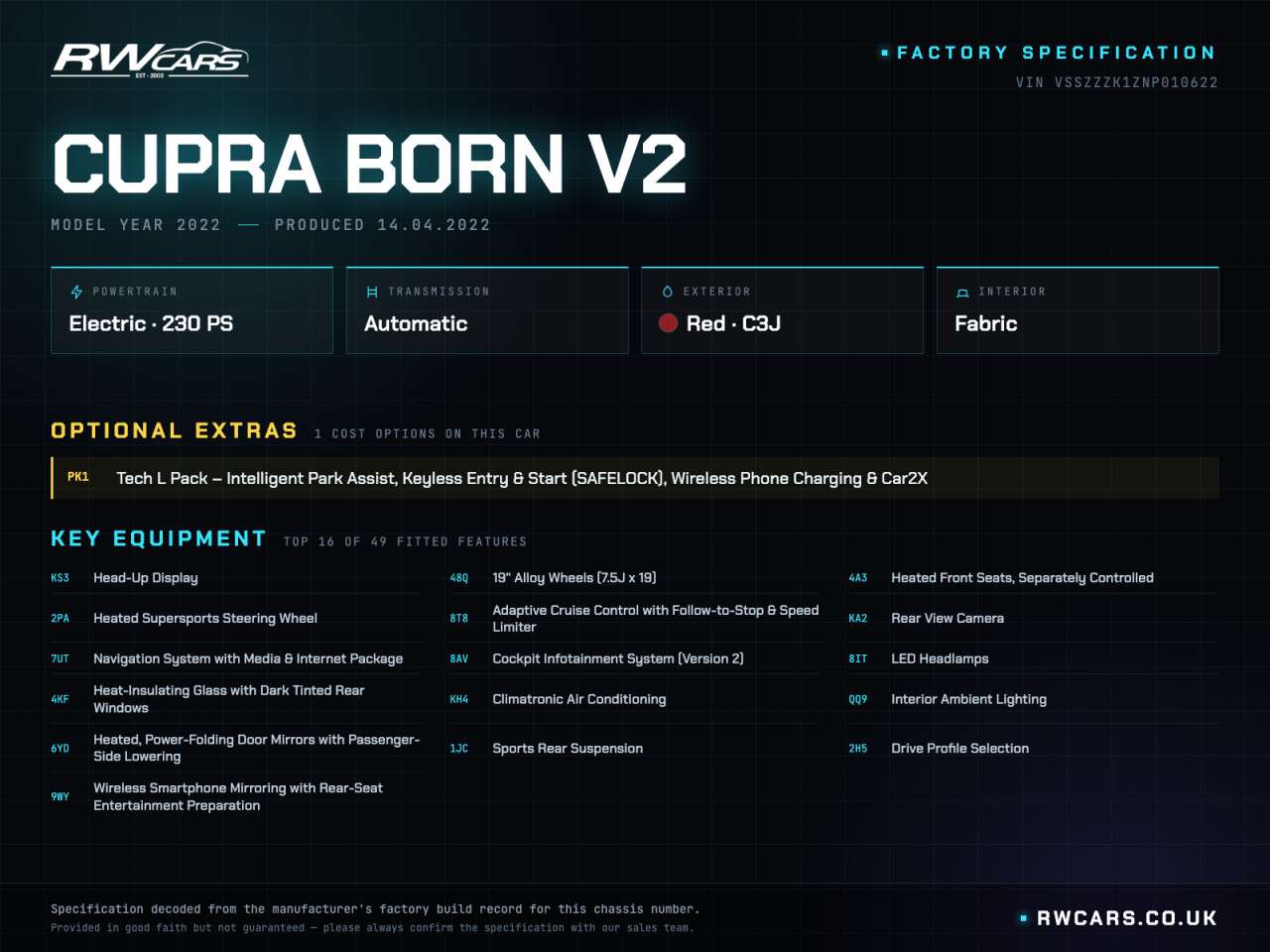Click the OPTIONAL EXTRAS heading
The image size is (1270, 952).
pyautogui.click(x=175, y=430)
